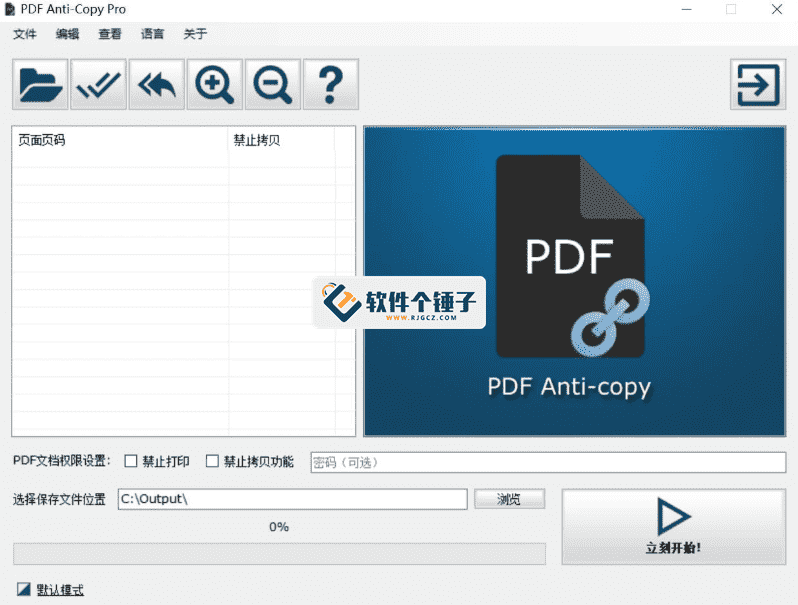Open a PDF file with folder icon
798x605 pixels.
pyautogui.click(x=40, y=84)
